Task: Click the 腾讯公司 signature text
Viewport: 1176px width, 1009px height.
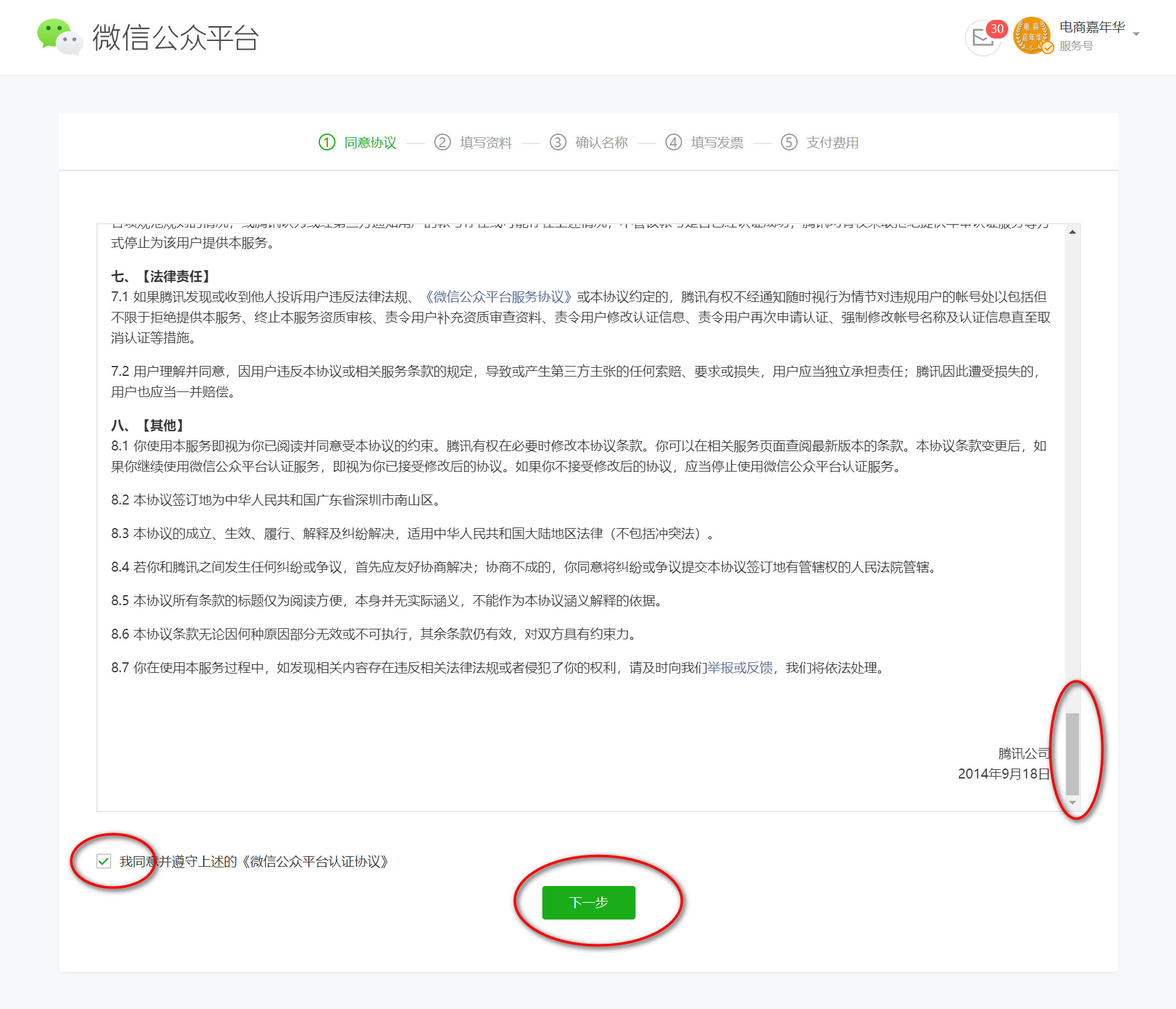Action: click(1024, 754)
